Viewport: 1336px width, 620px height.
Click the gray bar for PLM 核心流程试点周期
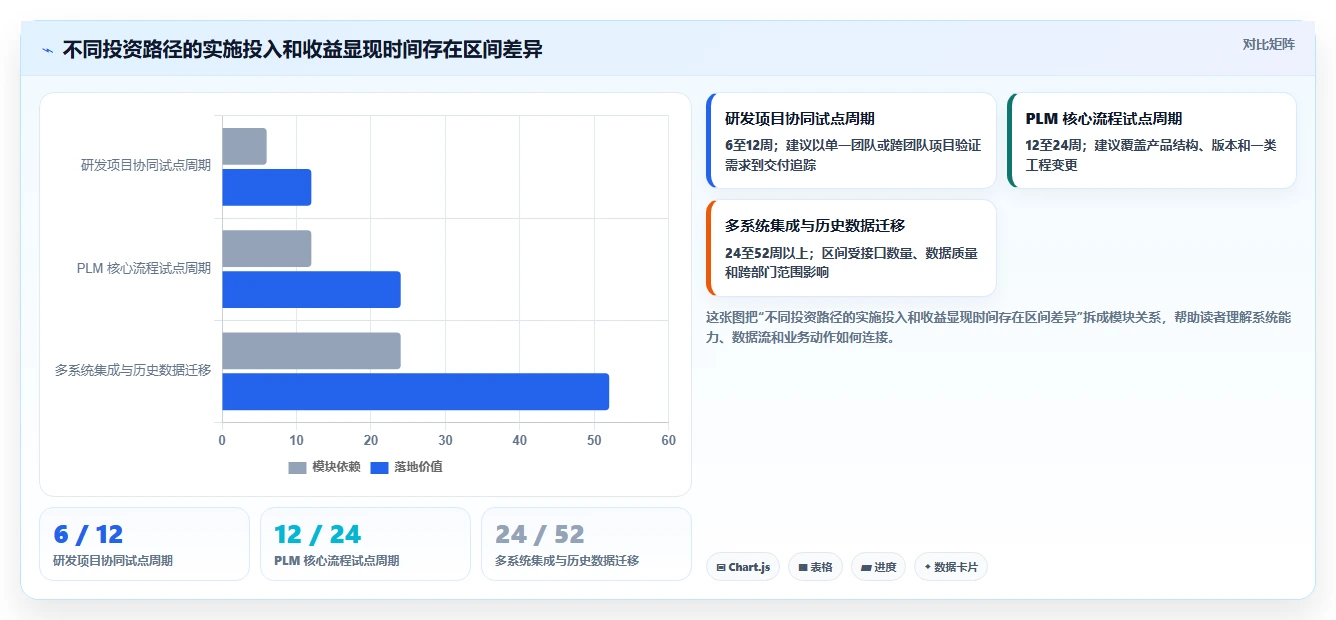(267, 249)
